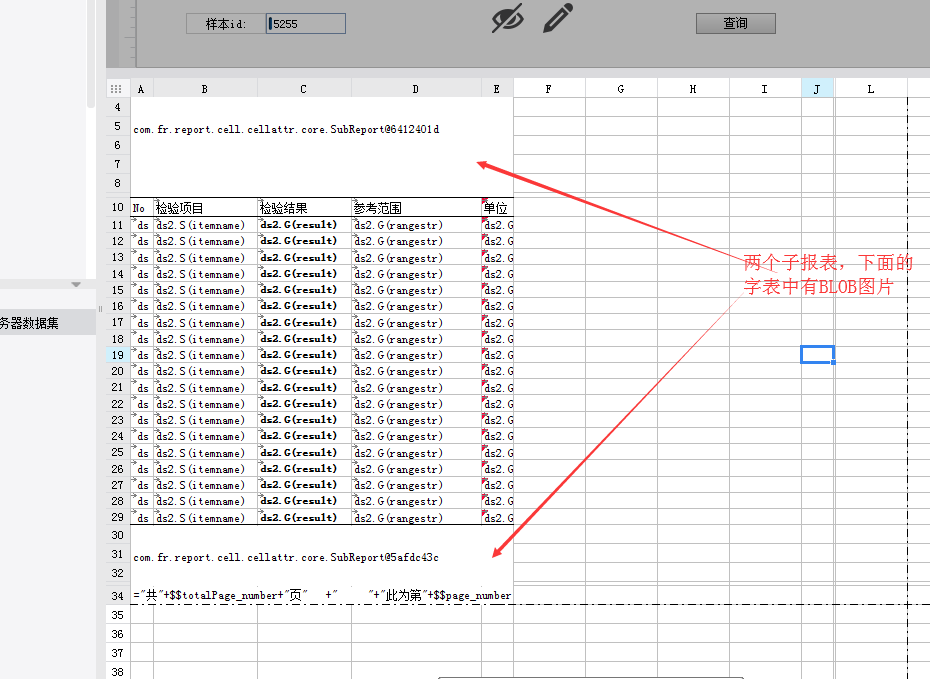
Task: Click the 样本id label widget
Action: coord(226,24)
